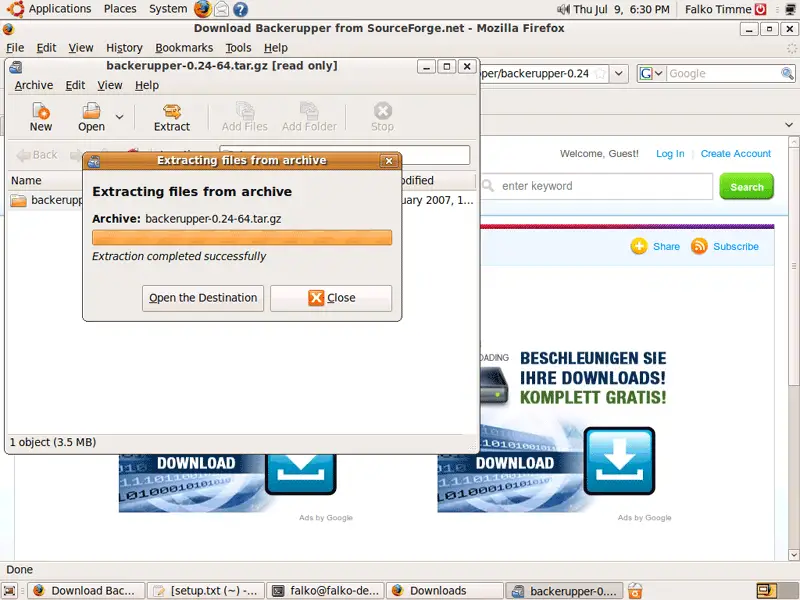Screen dimensions: 800x600
Task: Launch the mail client panel icon
Action: point(221,9)
